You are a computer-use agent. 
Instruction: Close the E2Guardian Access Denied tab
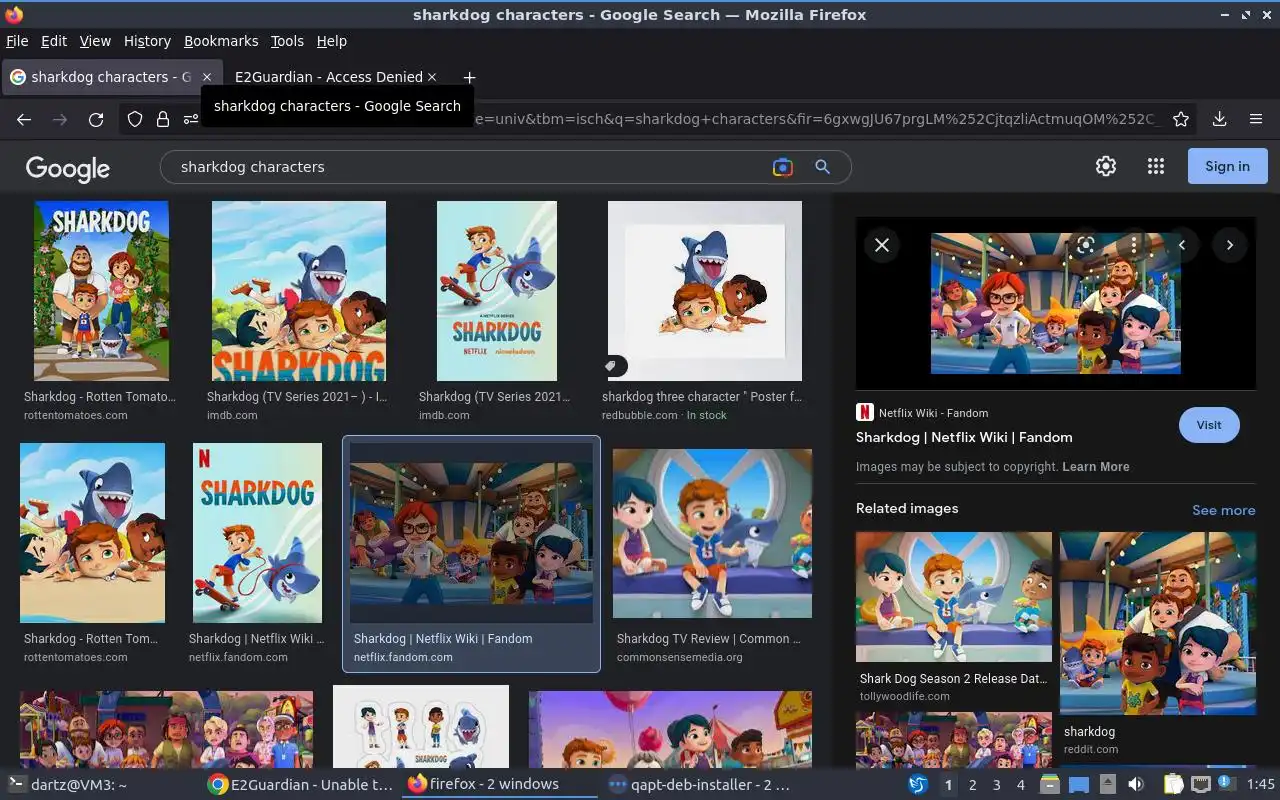point(432,77)
